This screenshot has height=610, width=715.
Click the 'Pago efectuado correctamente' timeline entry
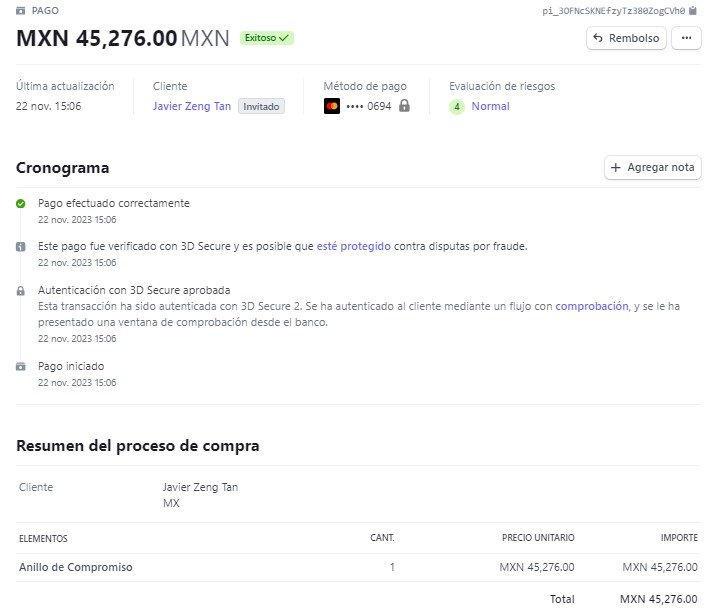(114, 203)
